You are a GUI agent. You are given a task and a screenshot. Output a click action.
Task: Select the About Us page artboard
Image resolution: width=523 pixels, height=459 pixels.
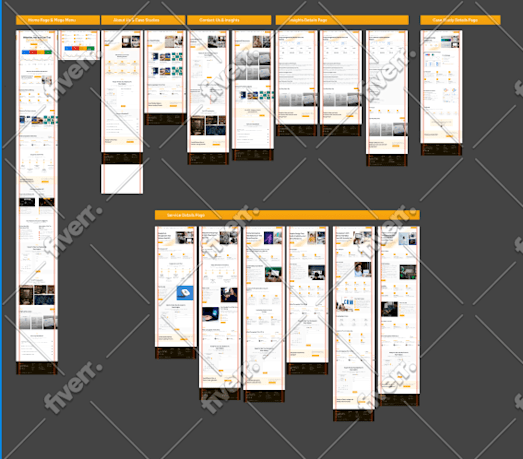click(122, 97)
